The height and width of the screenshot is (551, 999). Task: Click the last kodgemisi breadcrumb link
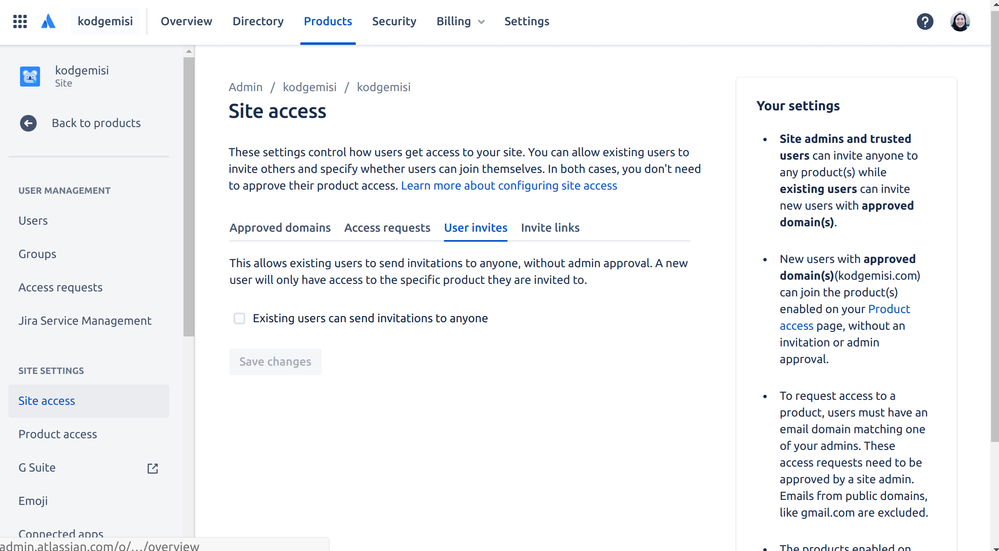pos(384,87)
